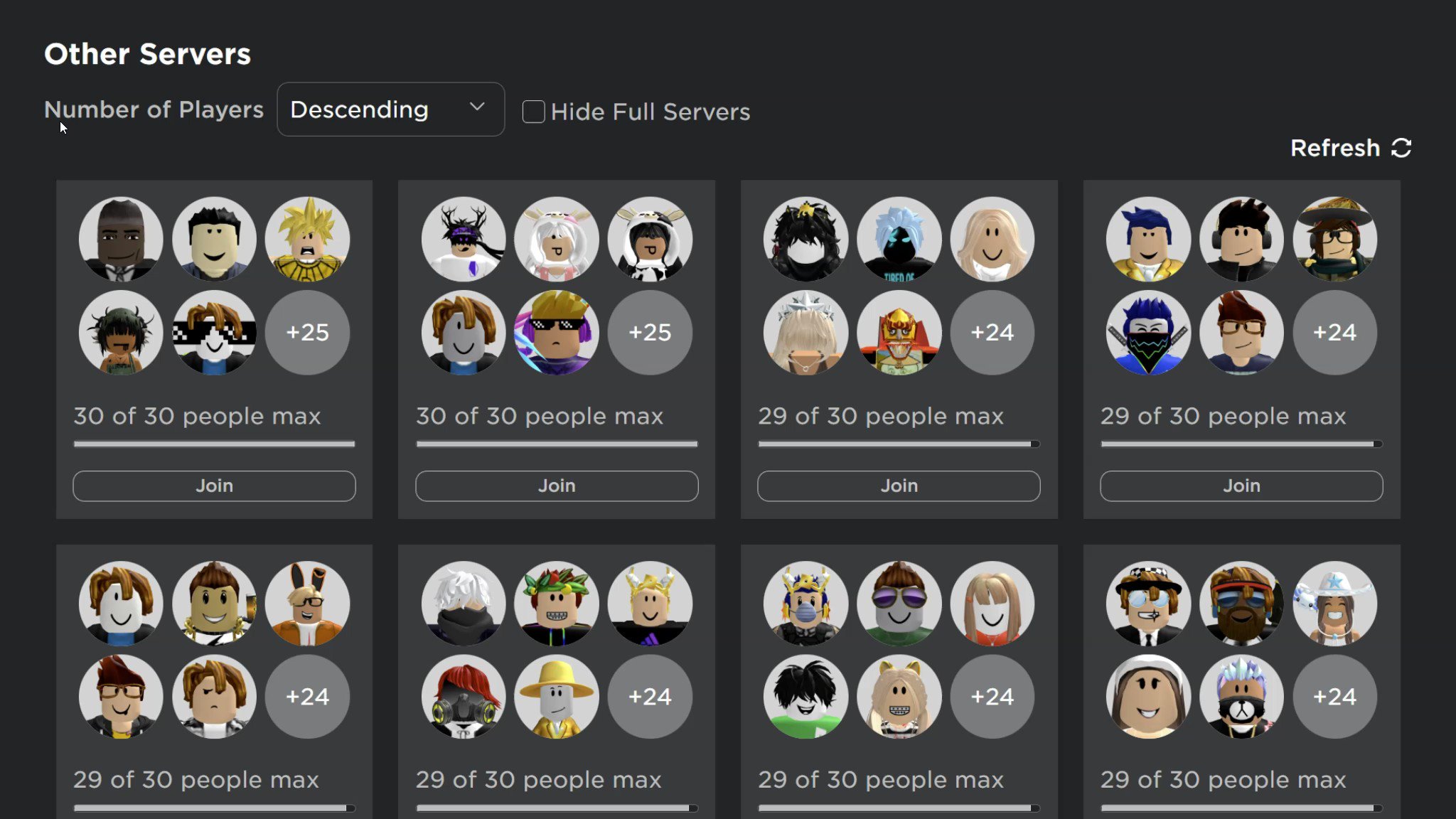Click first full server Join button

[214, 485]
